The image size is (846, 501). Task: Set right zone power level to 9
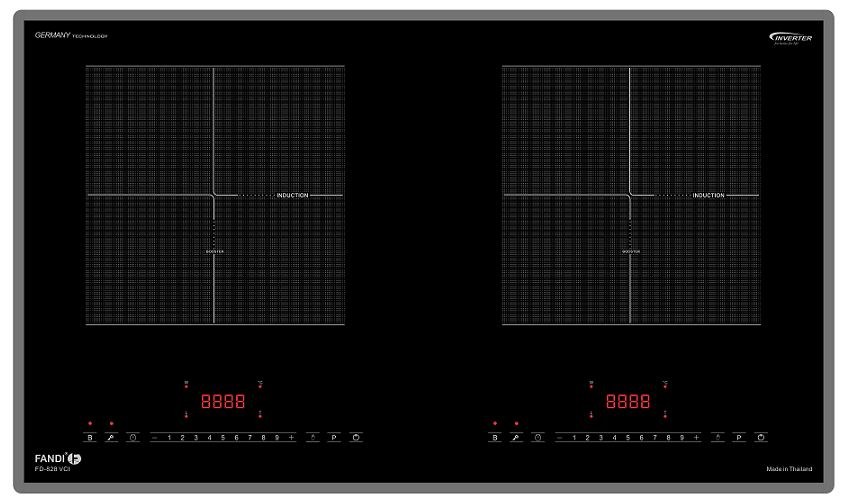click(x=682, y=438)
